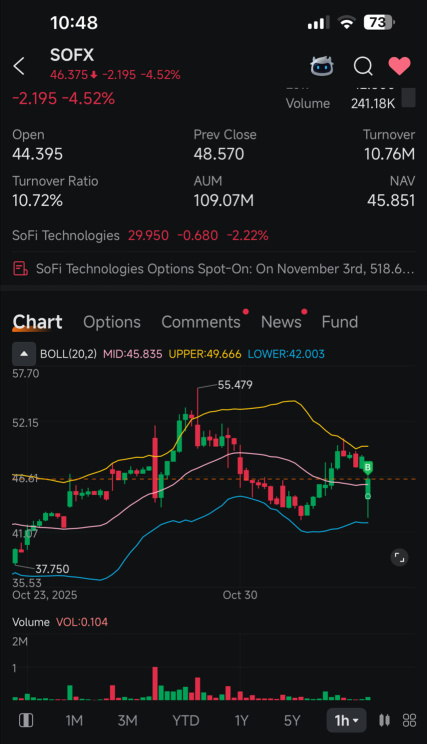Expand the quote details panel handle
This screenshot has height=744, width=427.
pos(408,98)
